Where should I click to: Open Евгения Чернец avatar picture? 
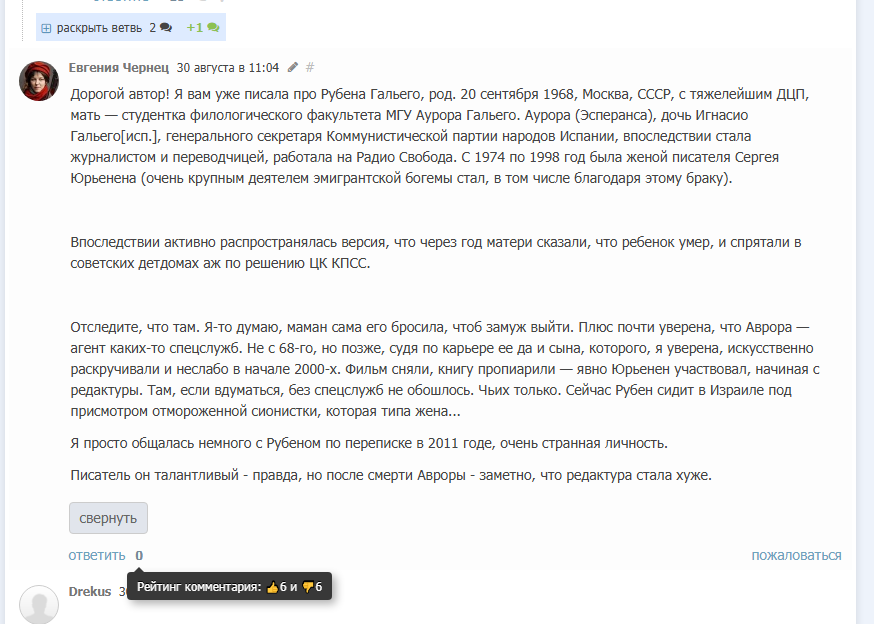tap(39, 81)
